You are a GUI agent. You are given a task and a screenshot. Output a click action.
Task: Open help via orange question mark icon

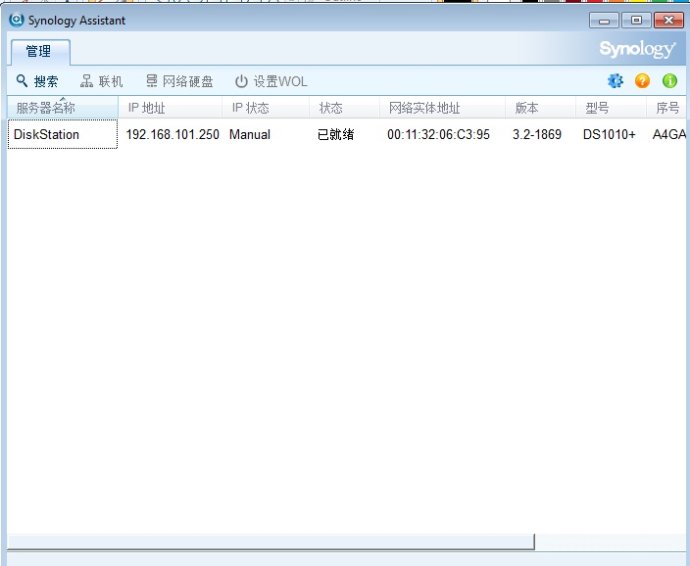[x=642, y=81]
